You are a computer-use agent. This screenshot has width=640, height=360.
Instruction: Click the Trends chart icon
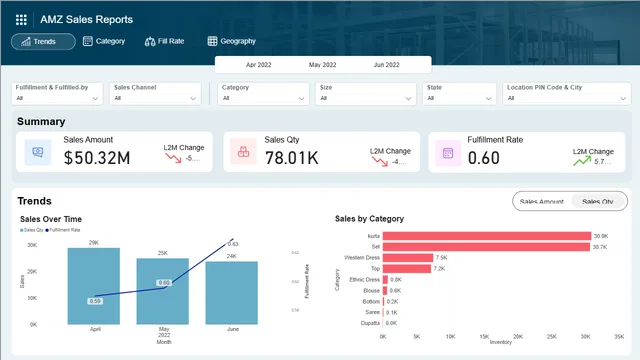coord(26,42)
